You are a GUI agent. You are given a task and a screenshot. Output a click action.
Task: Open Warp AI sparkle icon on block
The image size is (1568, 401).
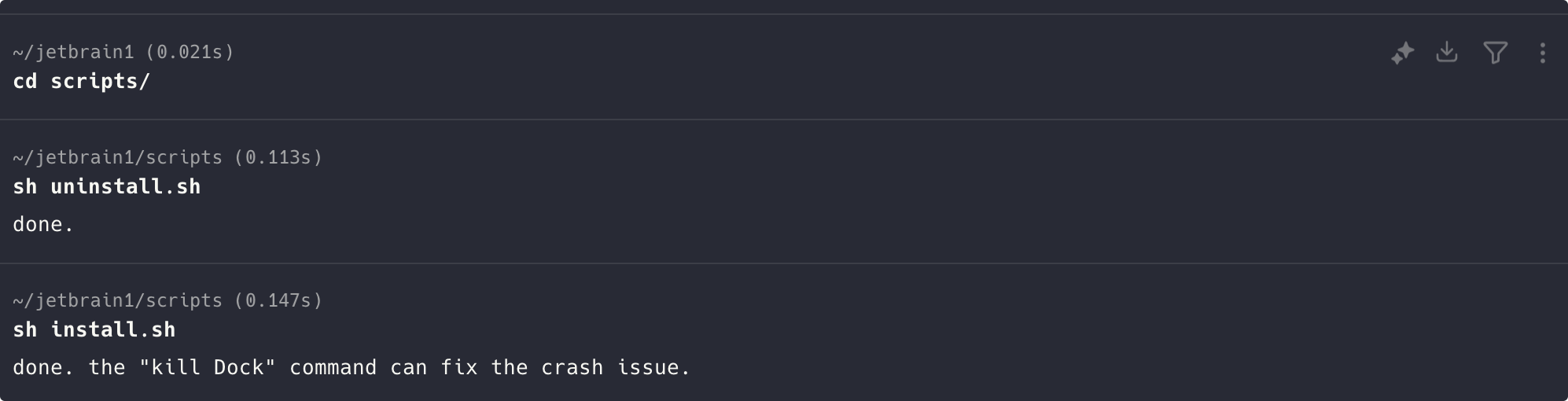[1402, 53]
